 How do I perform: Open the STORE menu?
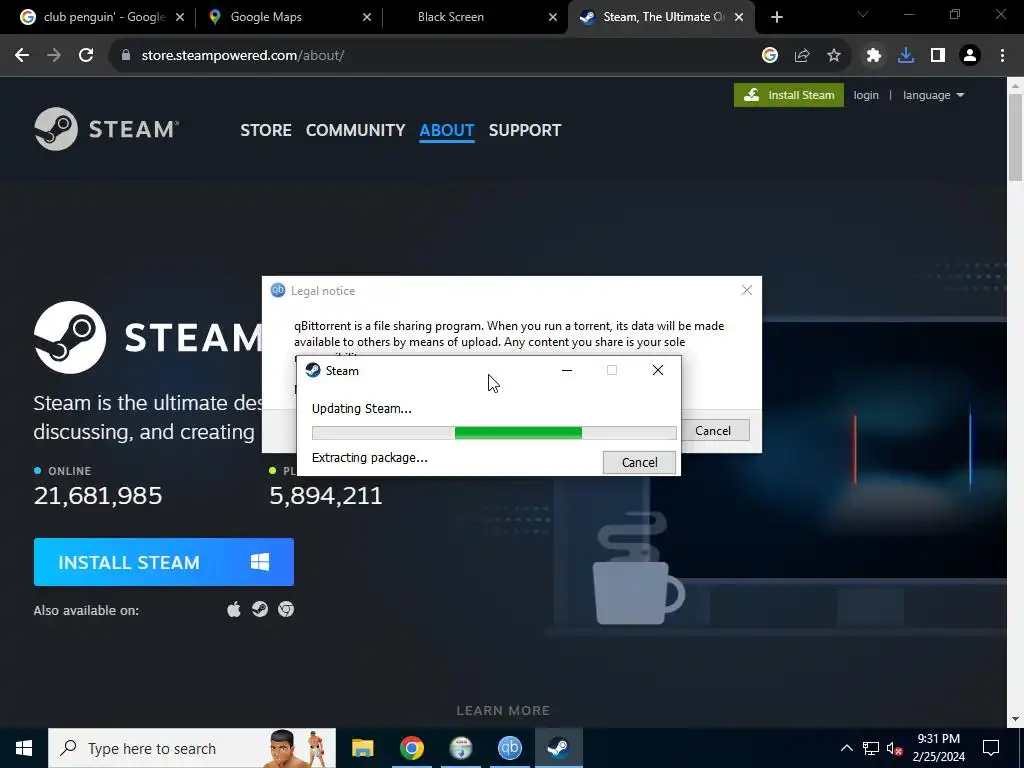pos(266,130)
